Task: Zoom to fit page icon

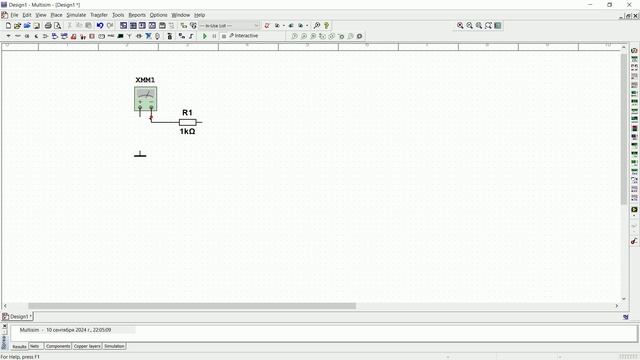Action: click(x=488, y=25)
